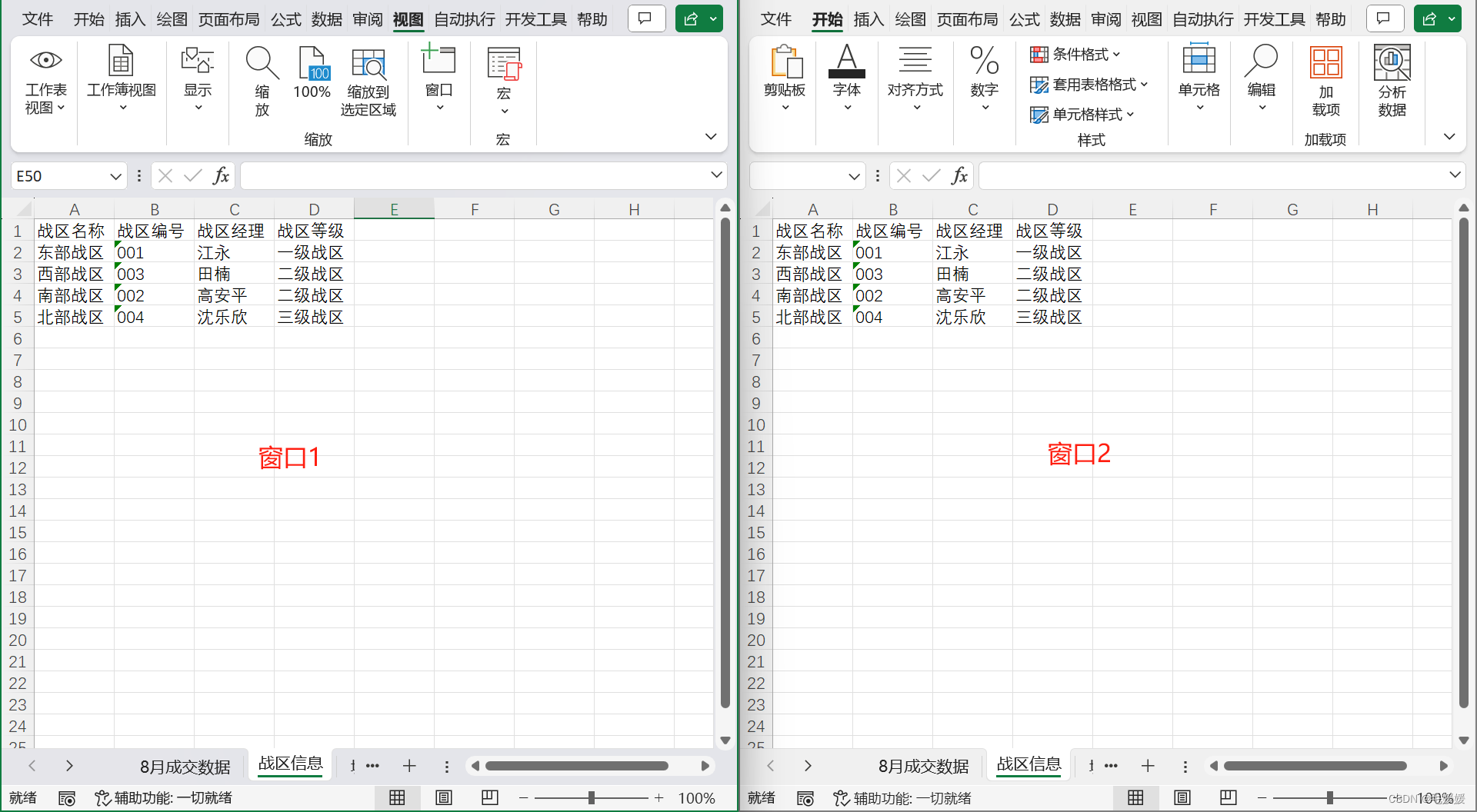Click the 100% zoom button in window 1

tap(312, 73)
